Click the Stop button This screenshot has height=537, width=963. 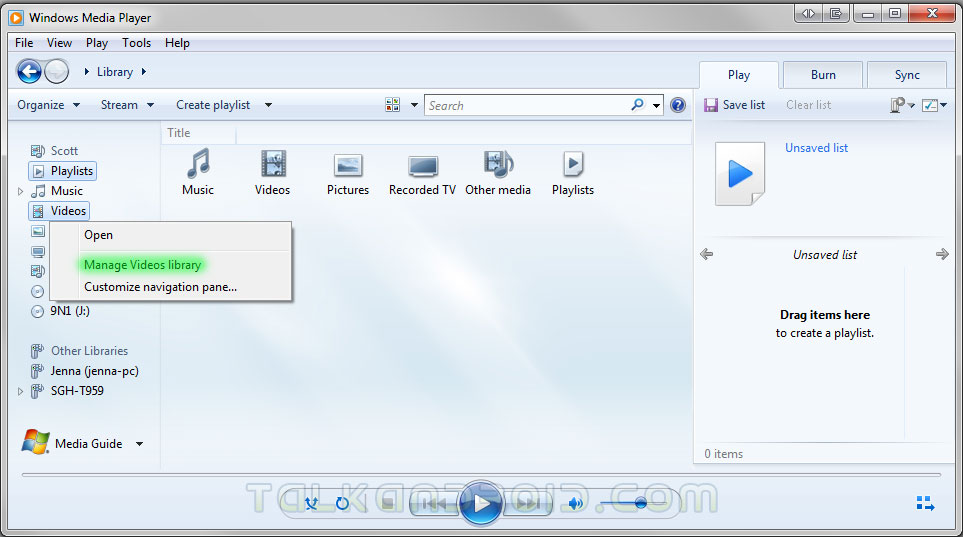pos(388,504)
